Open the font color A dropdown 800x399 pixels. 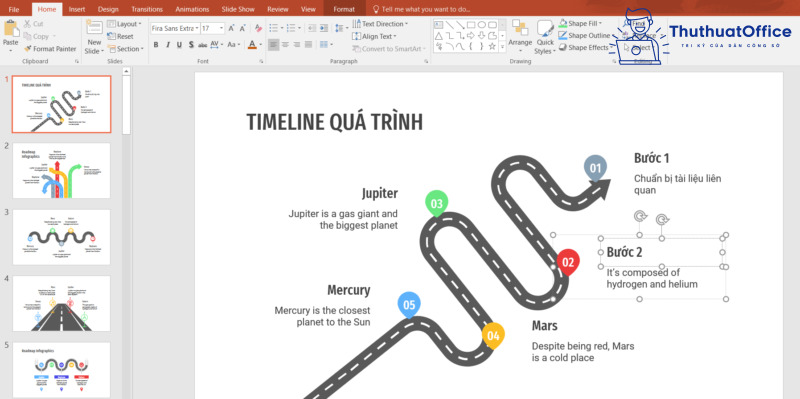[x=261, y=45]
